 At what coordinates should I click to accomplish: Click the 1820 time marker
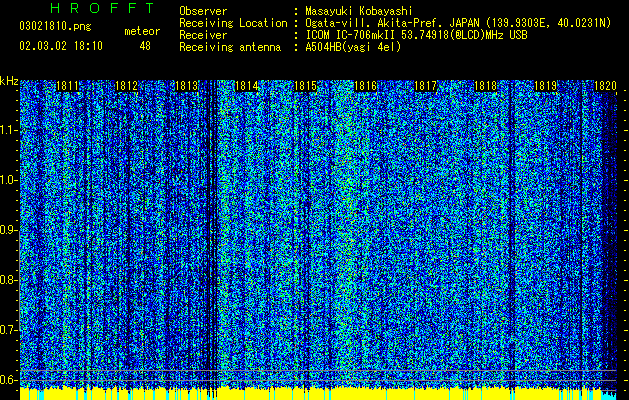click(x=605, y=86)
